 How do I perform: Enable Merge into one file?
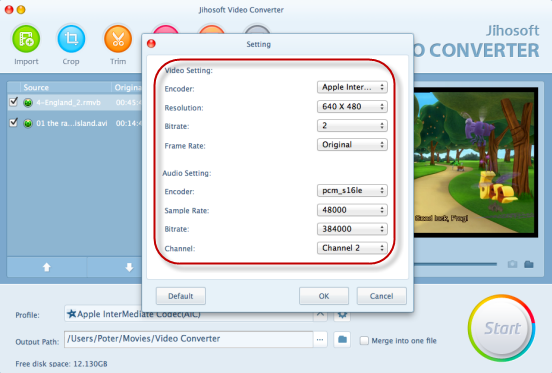364,341
